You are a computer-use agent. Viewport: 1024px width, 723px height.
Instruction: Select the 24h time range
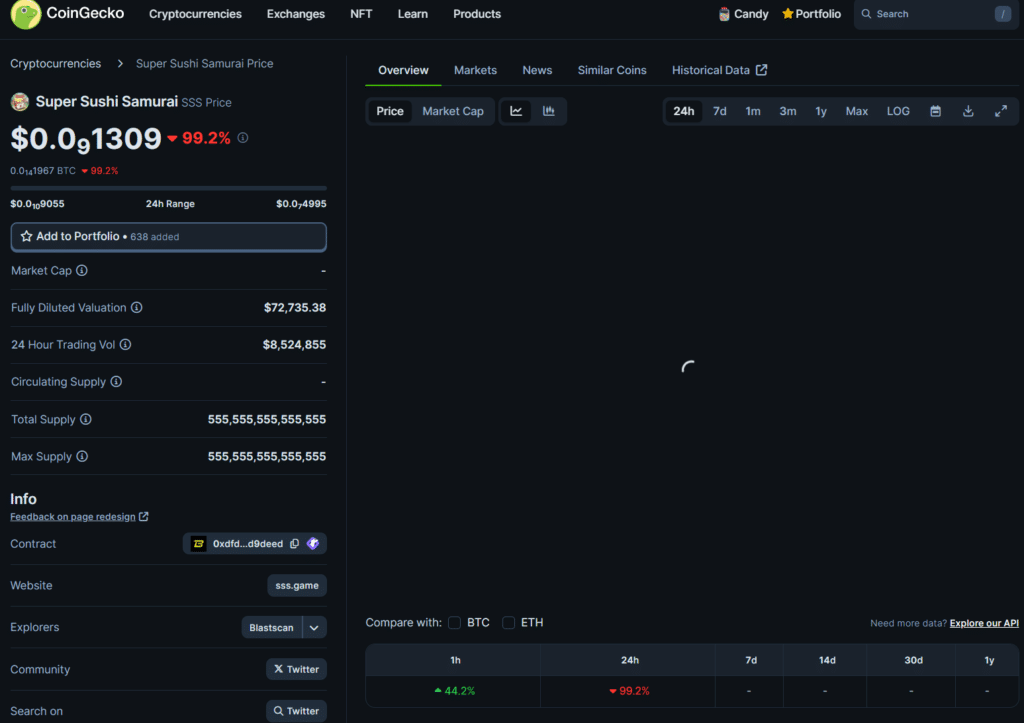coord(684,111)
